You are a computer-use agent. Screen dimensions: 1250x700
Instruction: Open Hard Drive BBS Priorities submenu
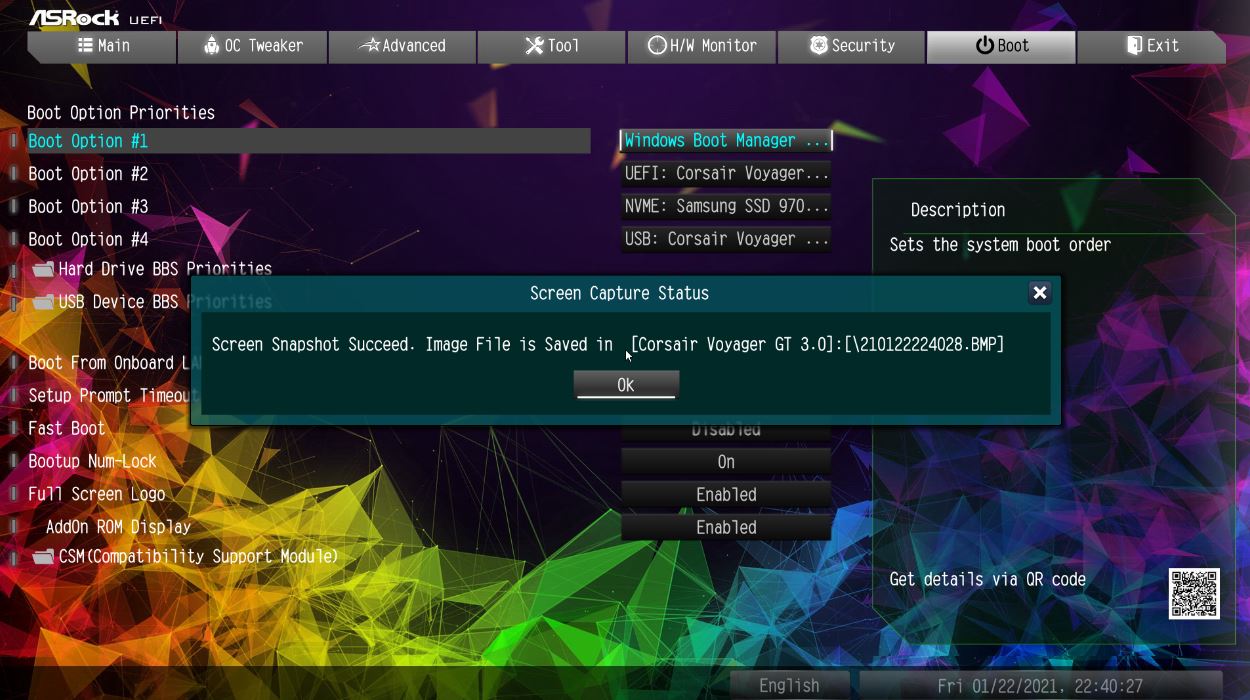165,269
